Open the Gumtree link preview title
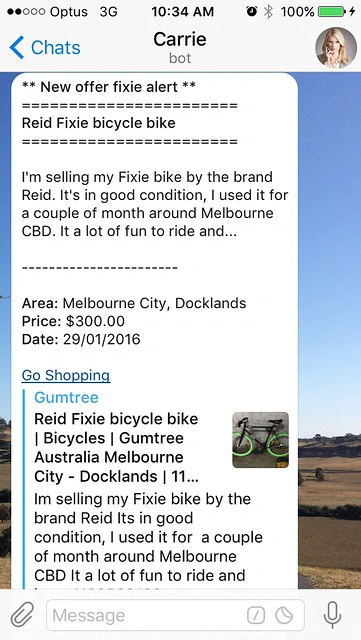Image resolution: width=361 pixels, height=640 pixels. click(x=66, y=398)
